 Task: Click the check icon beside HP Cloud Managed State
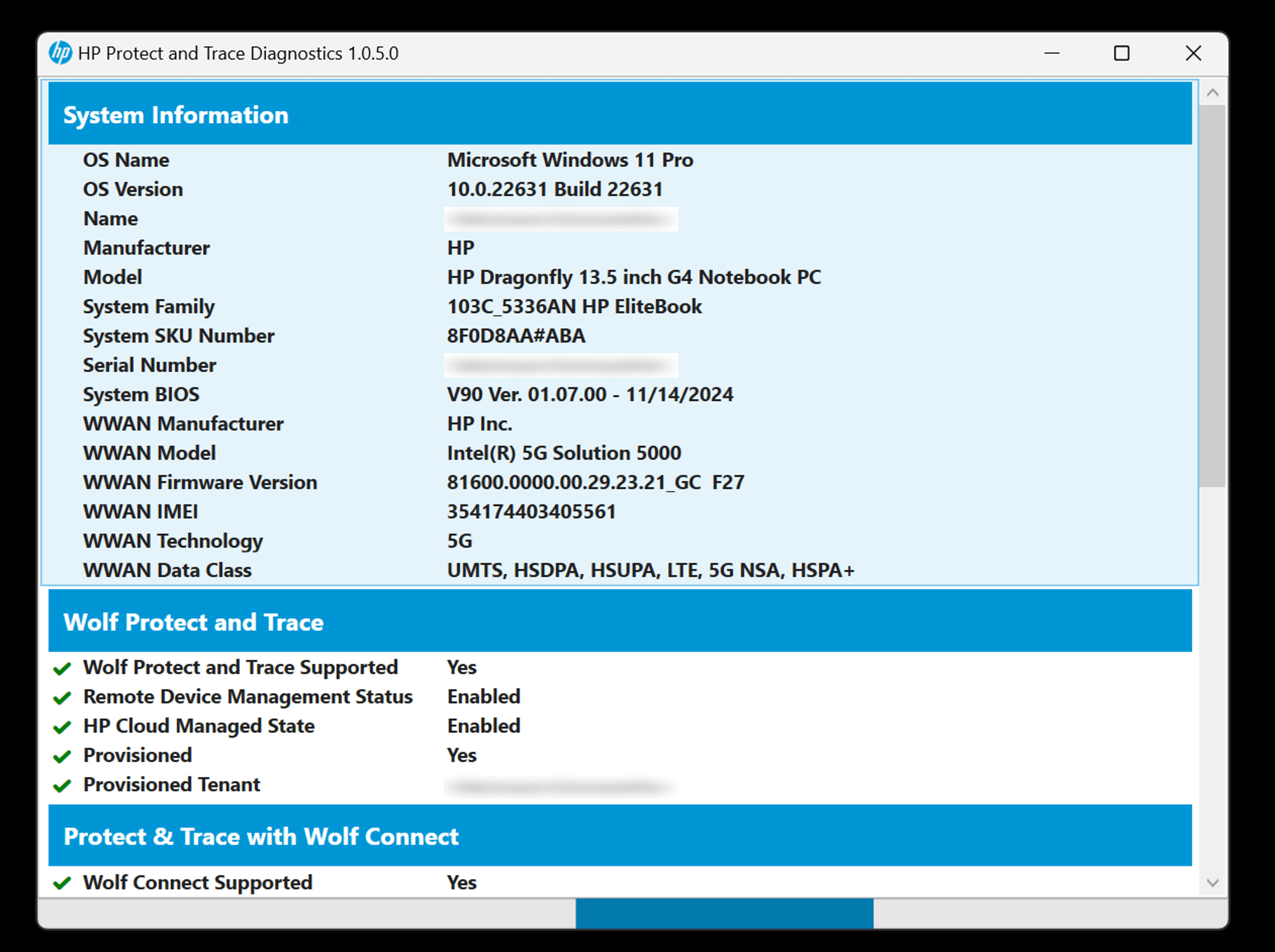click(62, 728)
